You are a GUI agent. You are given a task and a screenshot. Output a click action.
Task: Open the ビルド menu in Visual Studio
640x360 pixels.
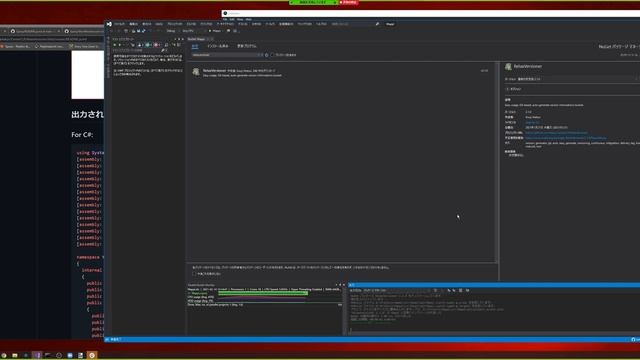191,24
